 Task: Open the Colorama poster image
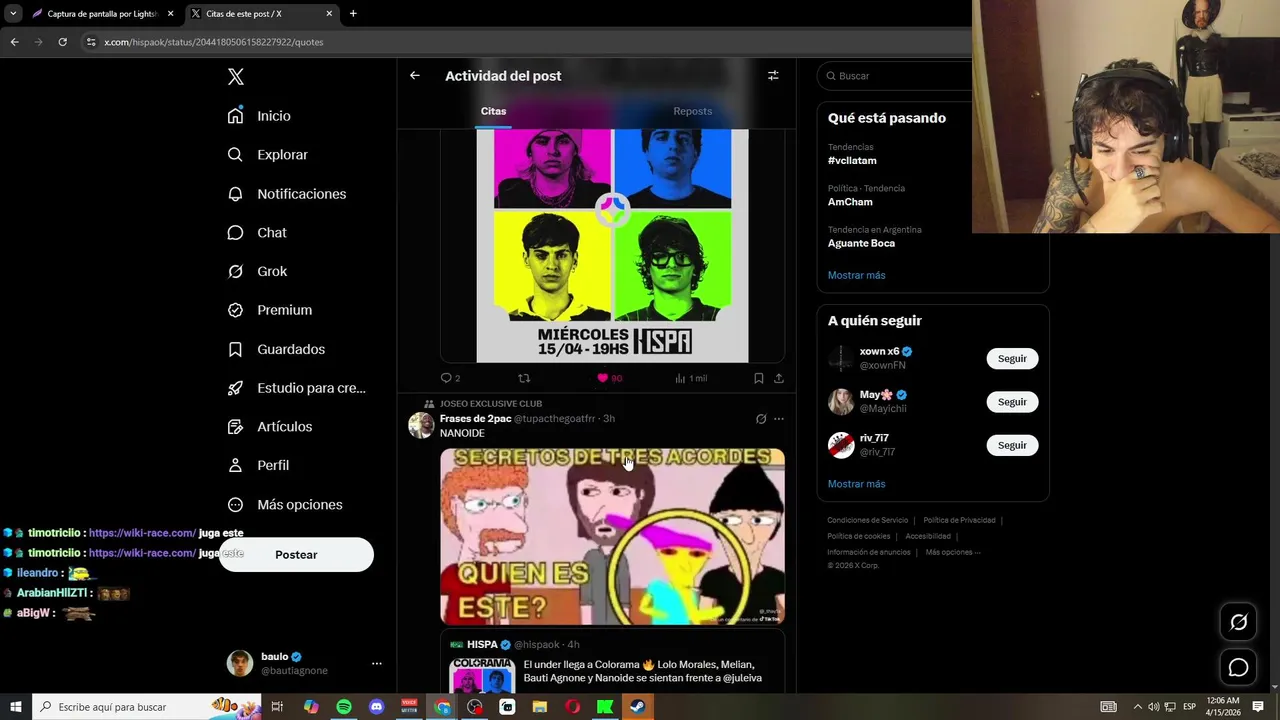pos(612,245)
